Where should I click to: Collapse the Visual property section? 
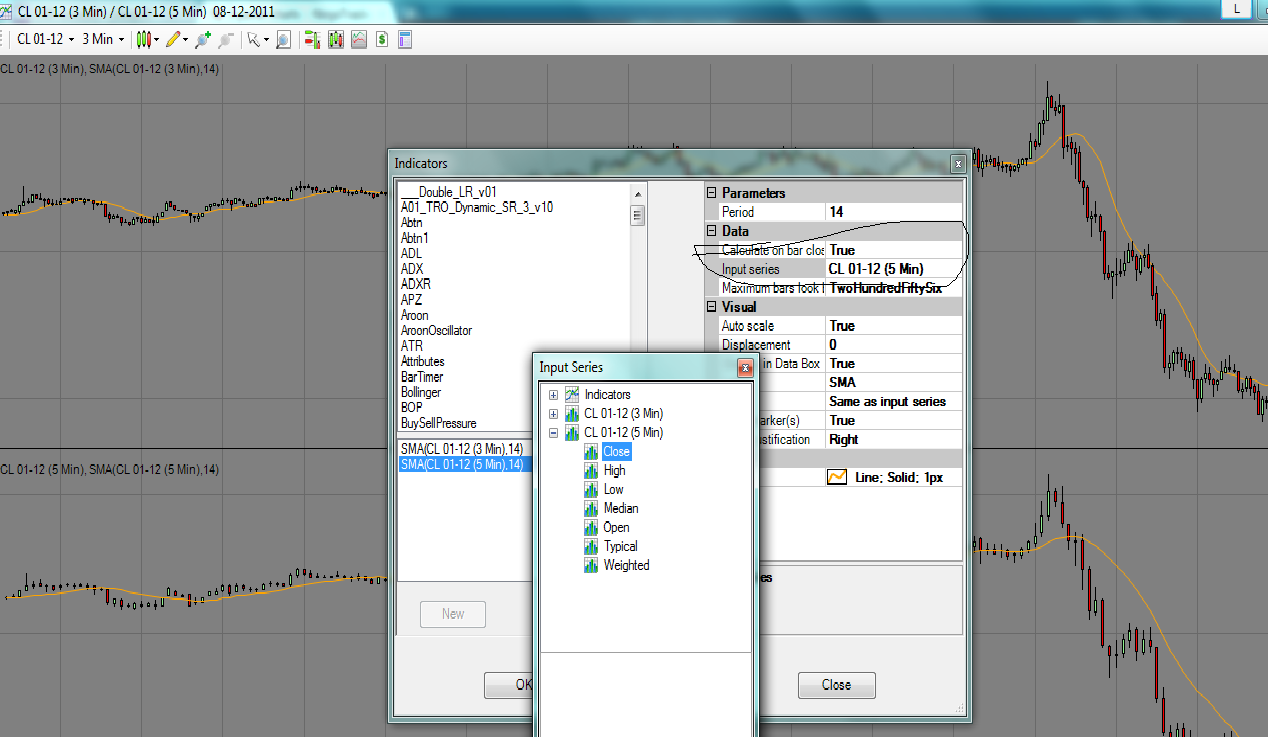tap(711, 307)
